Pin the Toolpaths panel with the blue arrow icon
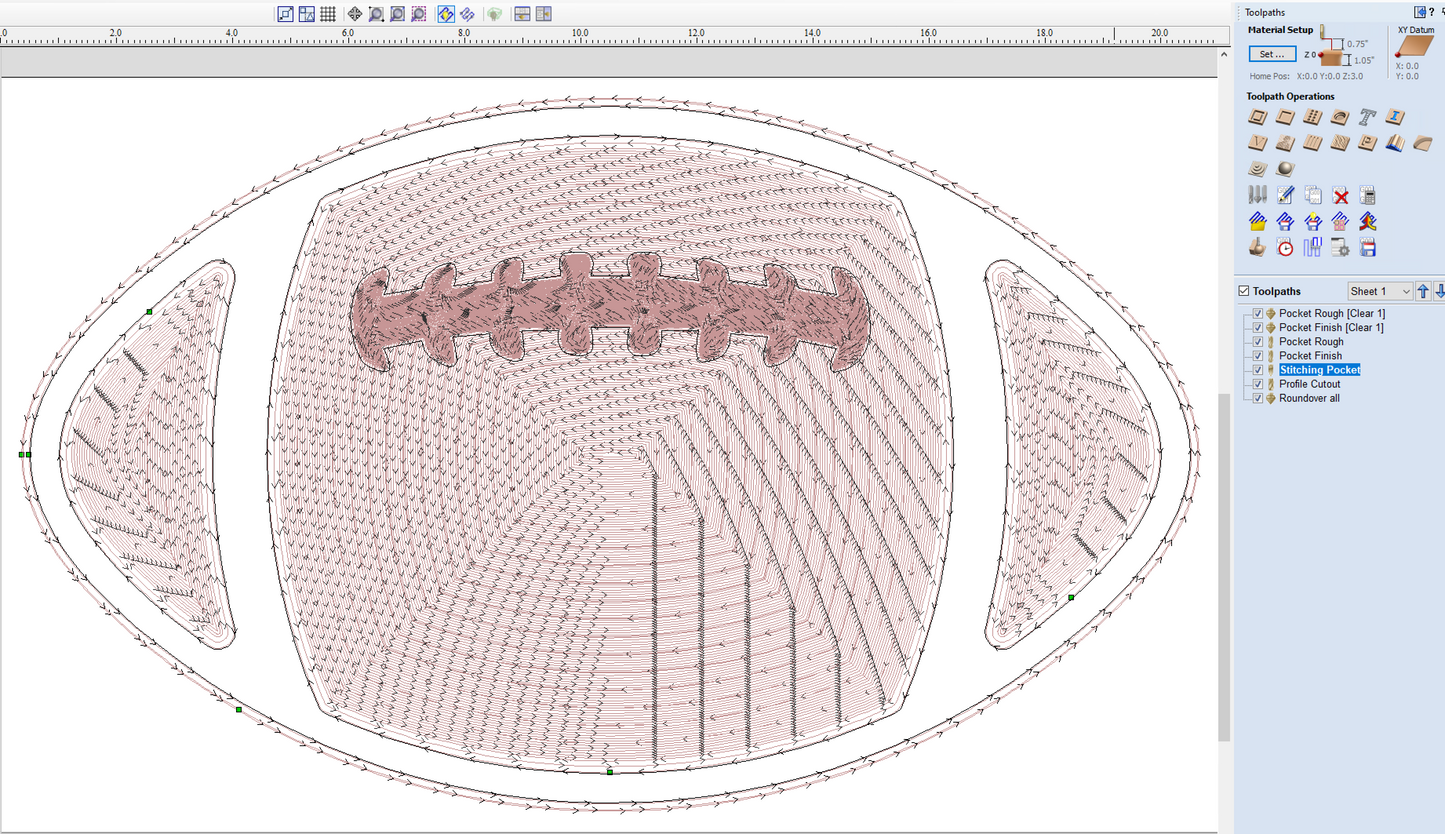1445x834 pixels. 1419,12
